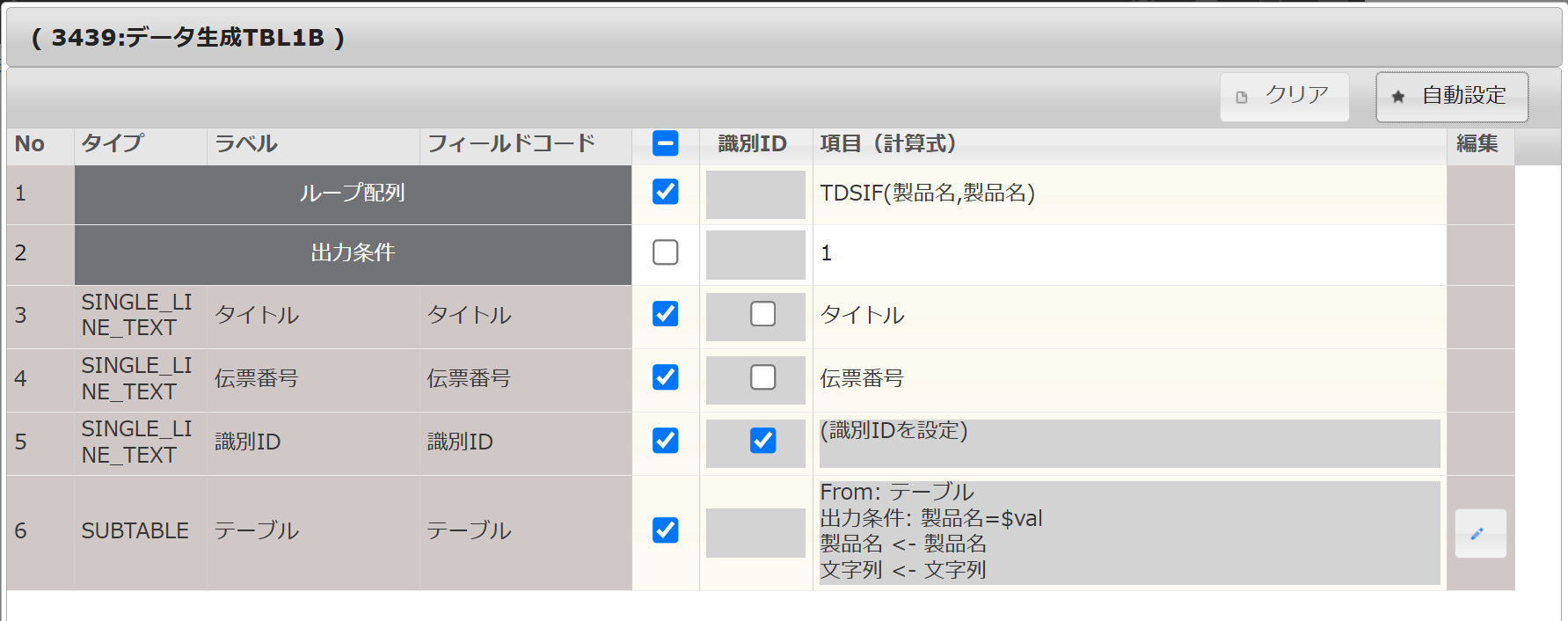Click the ラベル column header
This screenshot has width=1568, height=621.
click(313, 145)
